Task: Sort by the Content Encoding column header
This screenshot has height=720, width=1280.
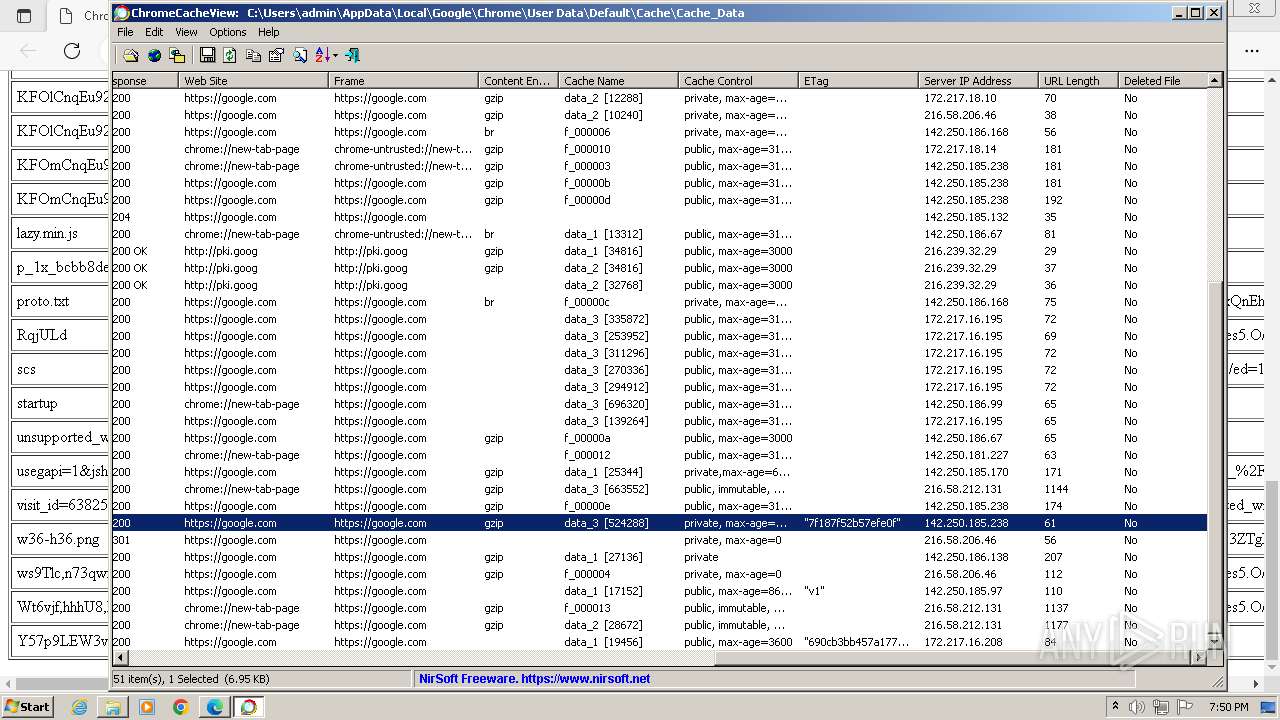Action: coord(518,81)
